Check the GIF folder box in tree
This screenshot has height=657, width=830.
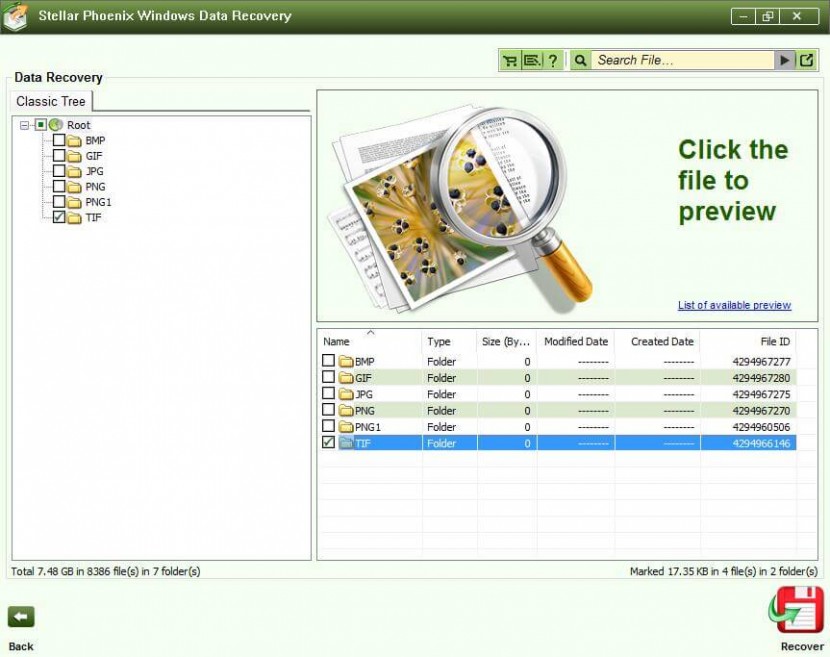coord(59,155)
